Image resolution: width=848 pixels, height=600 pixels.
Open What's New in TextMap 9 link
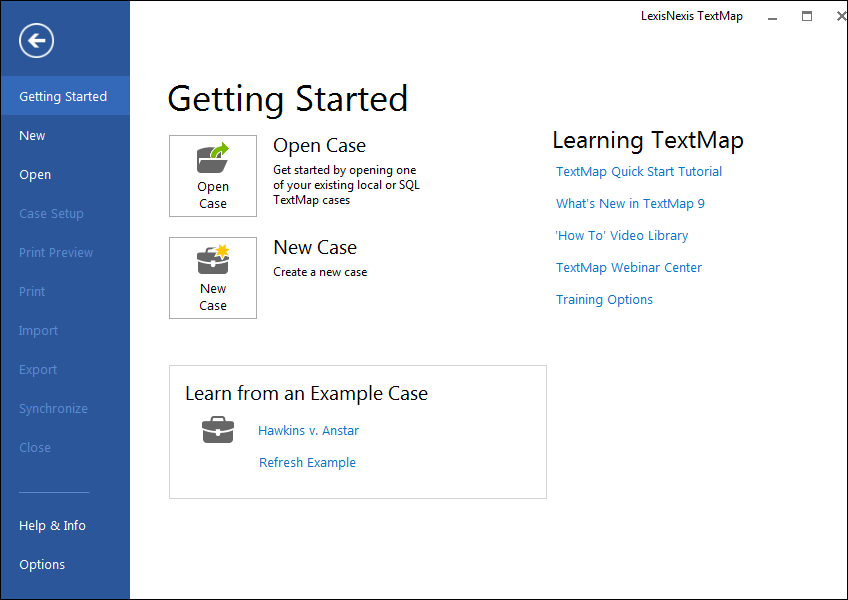(x=630, y=203)
